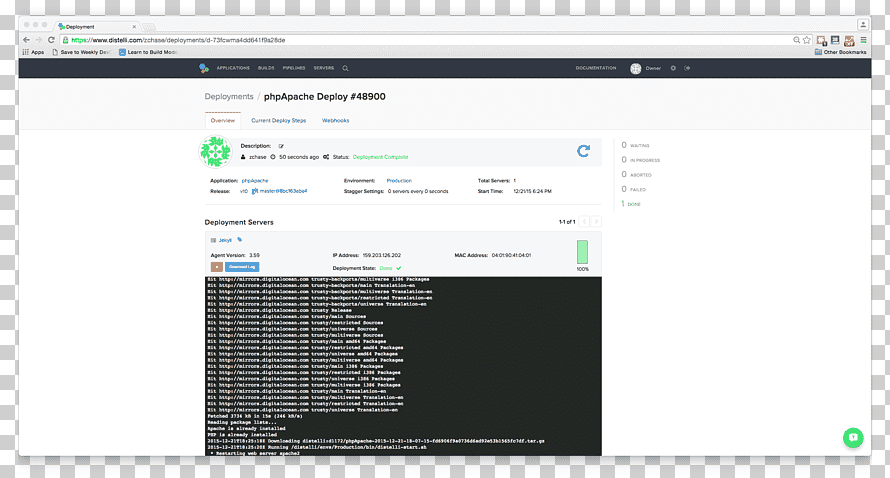890x478 pixels.
Task: Open the Learn to Build Mod bookmark
Action: pyautogui.click(x=148, y=52)
